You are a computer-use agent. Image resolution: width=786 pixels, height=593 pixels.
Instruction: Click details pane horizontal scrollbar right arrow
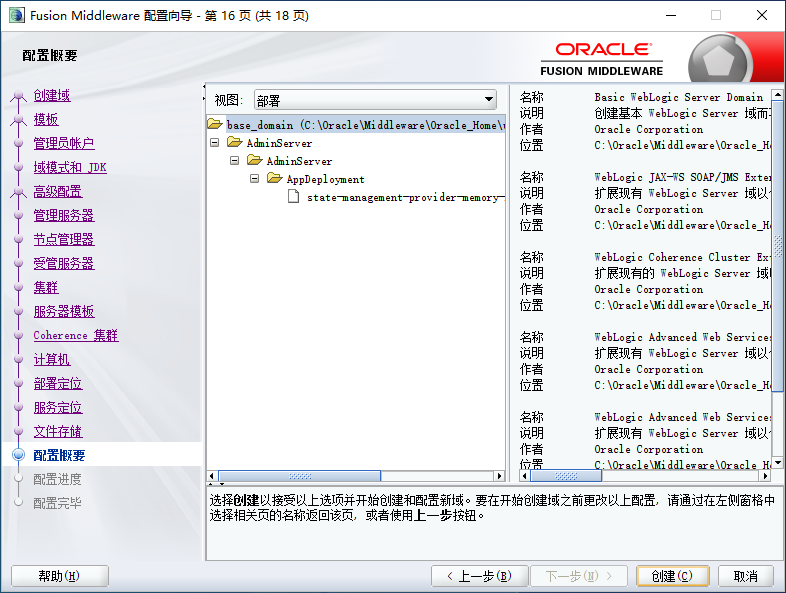point(765,476)
